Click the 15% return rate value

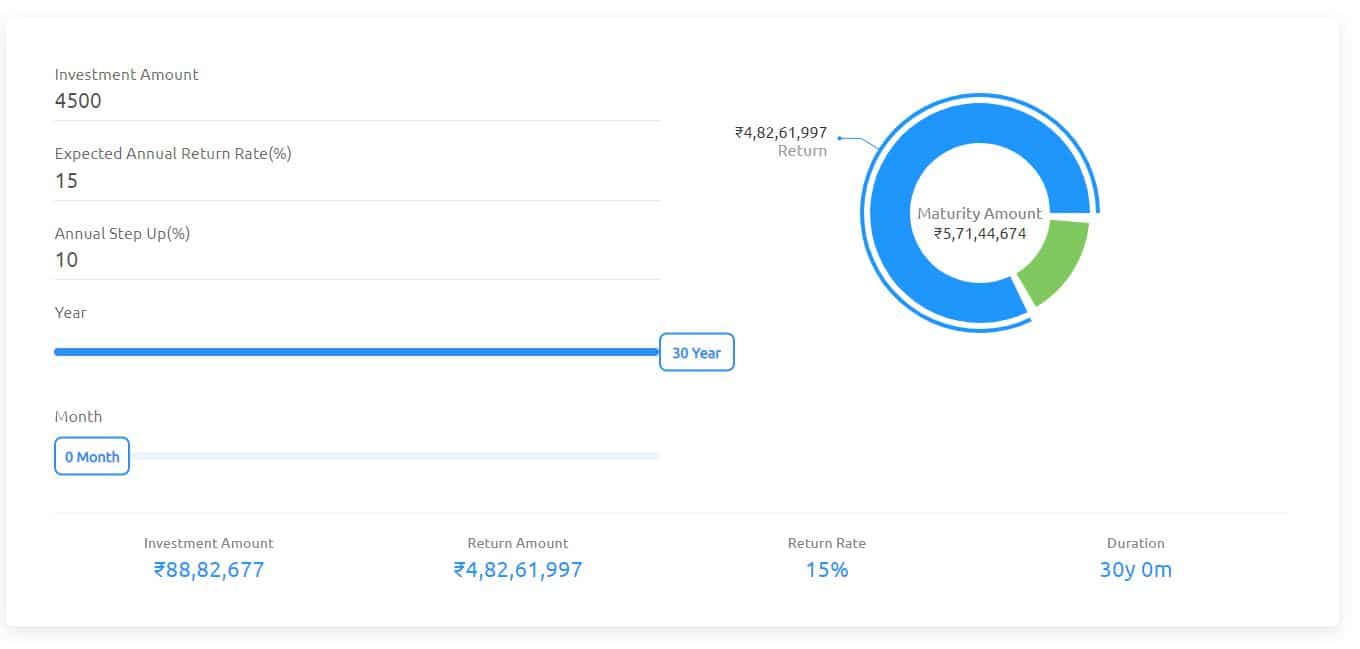[x=827, y=570]
